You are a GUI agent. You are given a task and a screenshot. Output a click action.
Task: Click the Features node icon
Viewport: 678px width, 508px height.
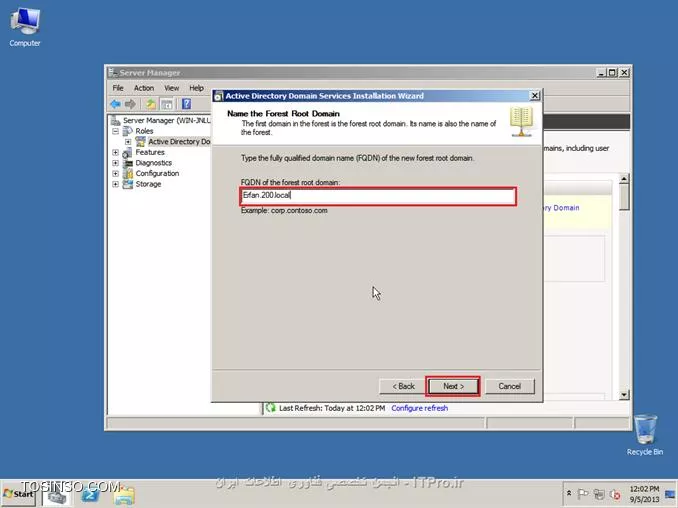pyautogui.click(x=128, y=152)
